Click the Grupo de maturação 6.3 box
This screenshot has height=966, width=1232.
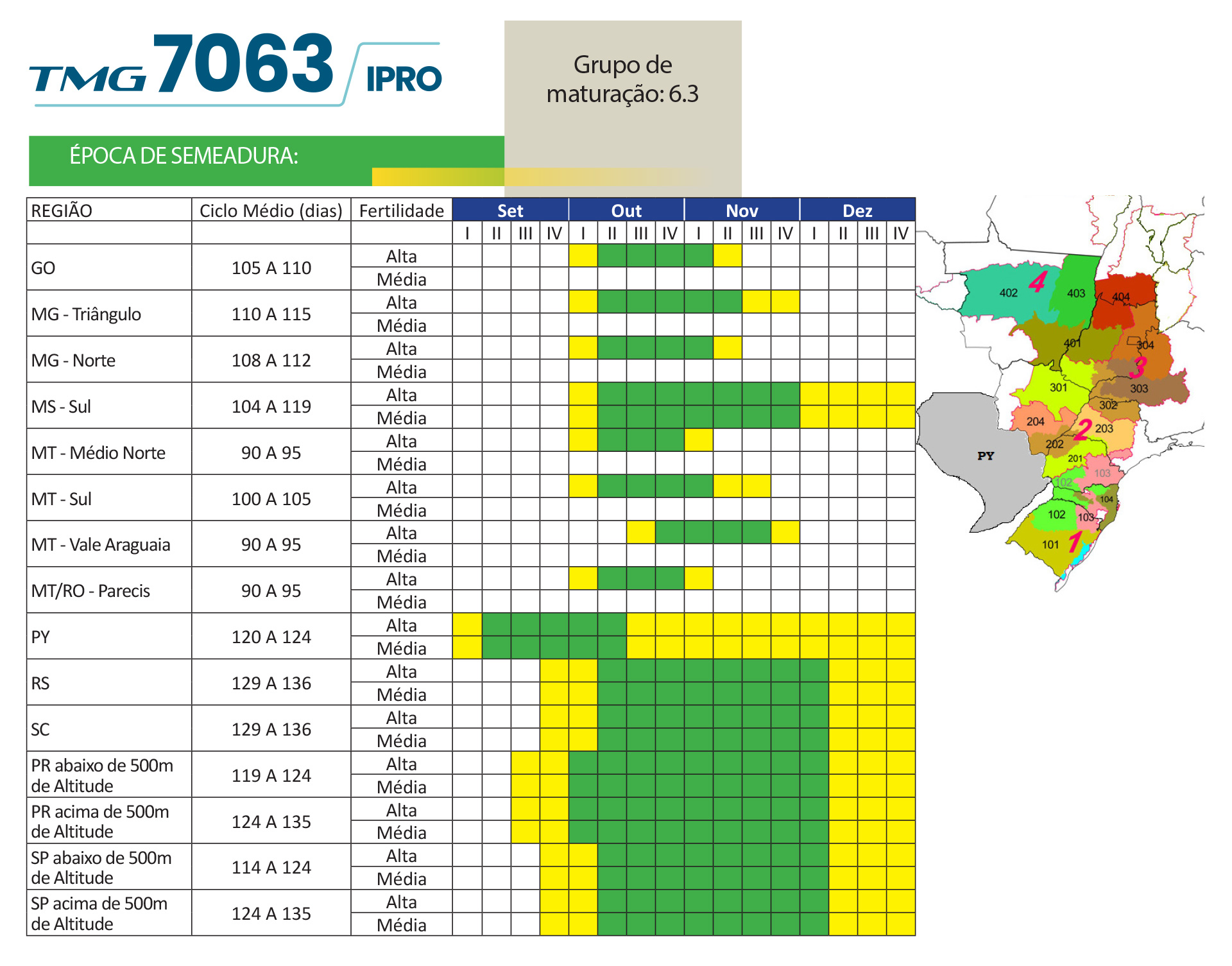pyautogui.click(x=622, y=80)
